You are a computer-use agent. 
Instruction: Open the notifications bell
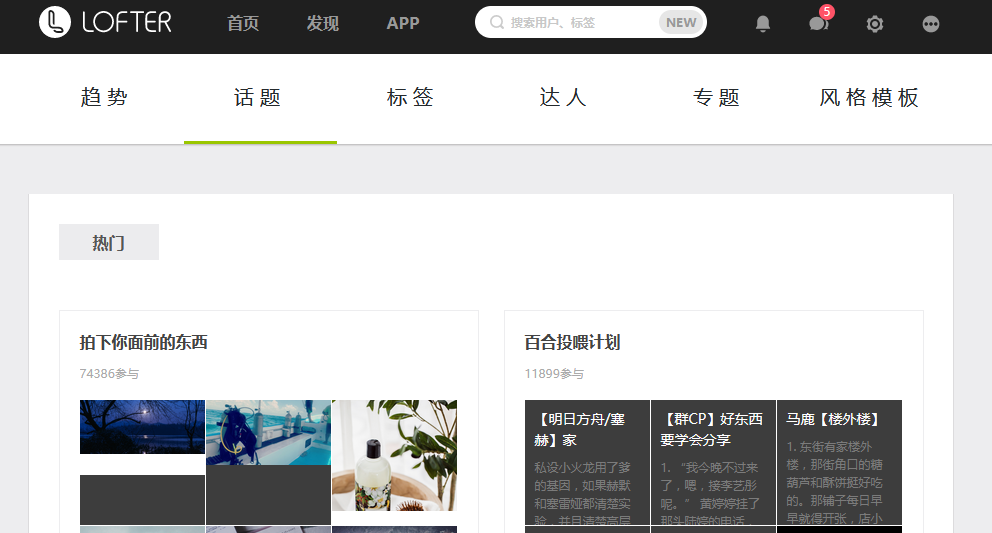pyautogui.click(x=762, y=23)
